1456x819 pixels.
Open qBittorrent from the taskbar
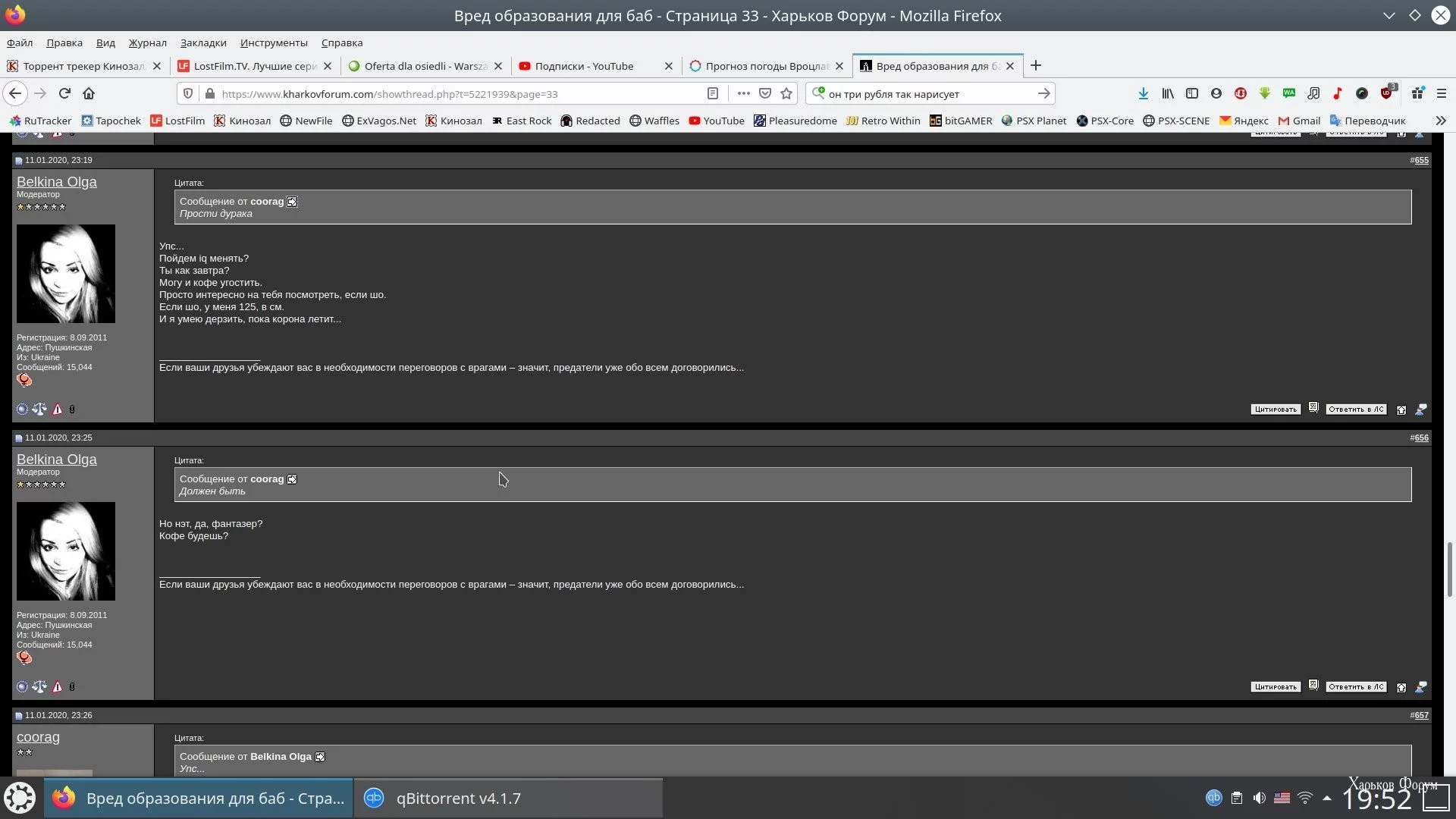[x=458, y=798]
